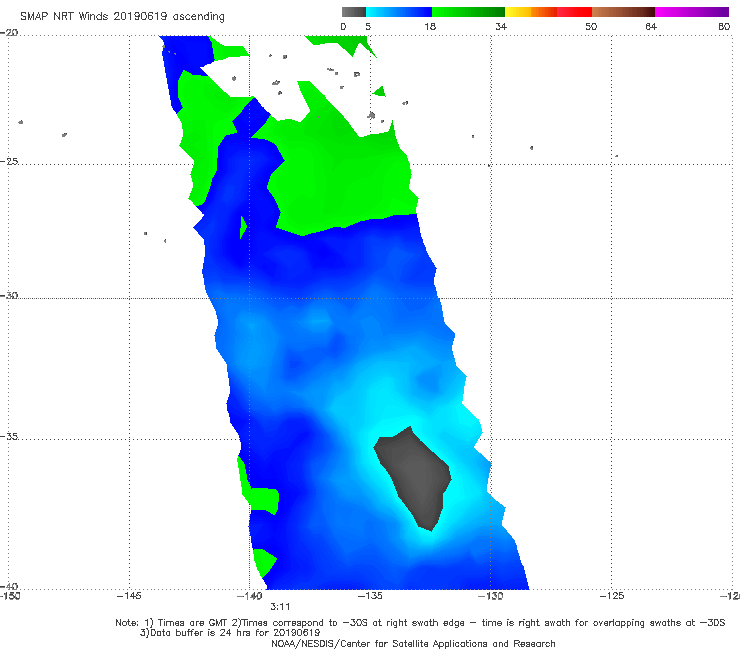The image size is (740, 650).
Task: Click the swath time label '3:11'
Action: click(x=280, y=607)
